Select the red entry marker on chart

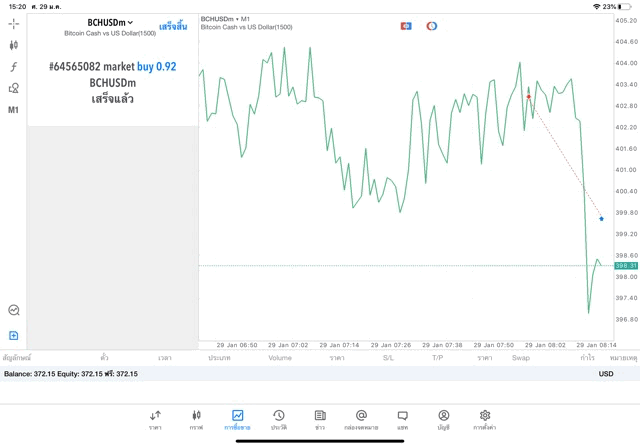pyautogui.click(x=529, y=97)
